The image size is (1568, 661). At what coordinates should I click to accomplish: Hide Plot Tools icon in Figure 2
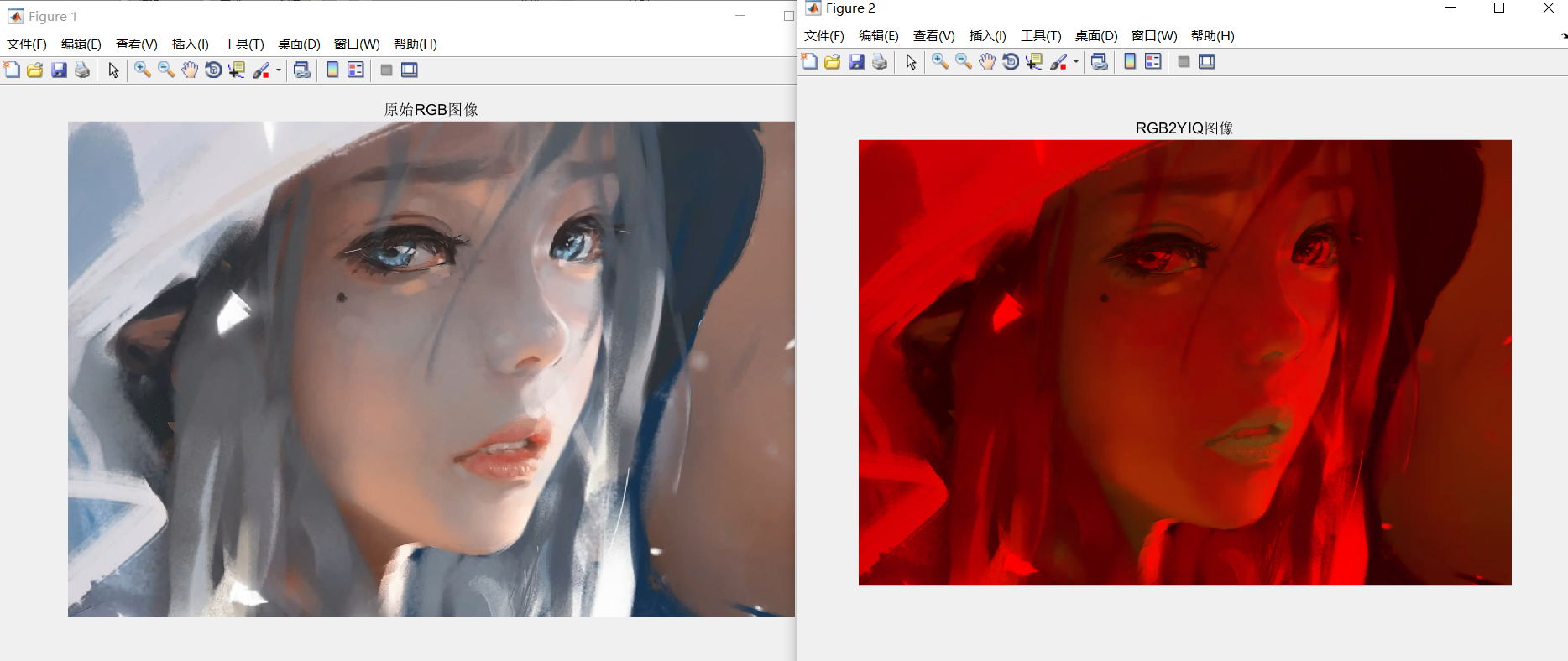[x=1184, y=61]
